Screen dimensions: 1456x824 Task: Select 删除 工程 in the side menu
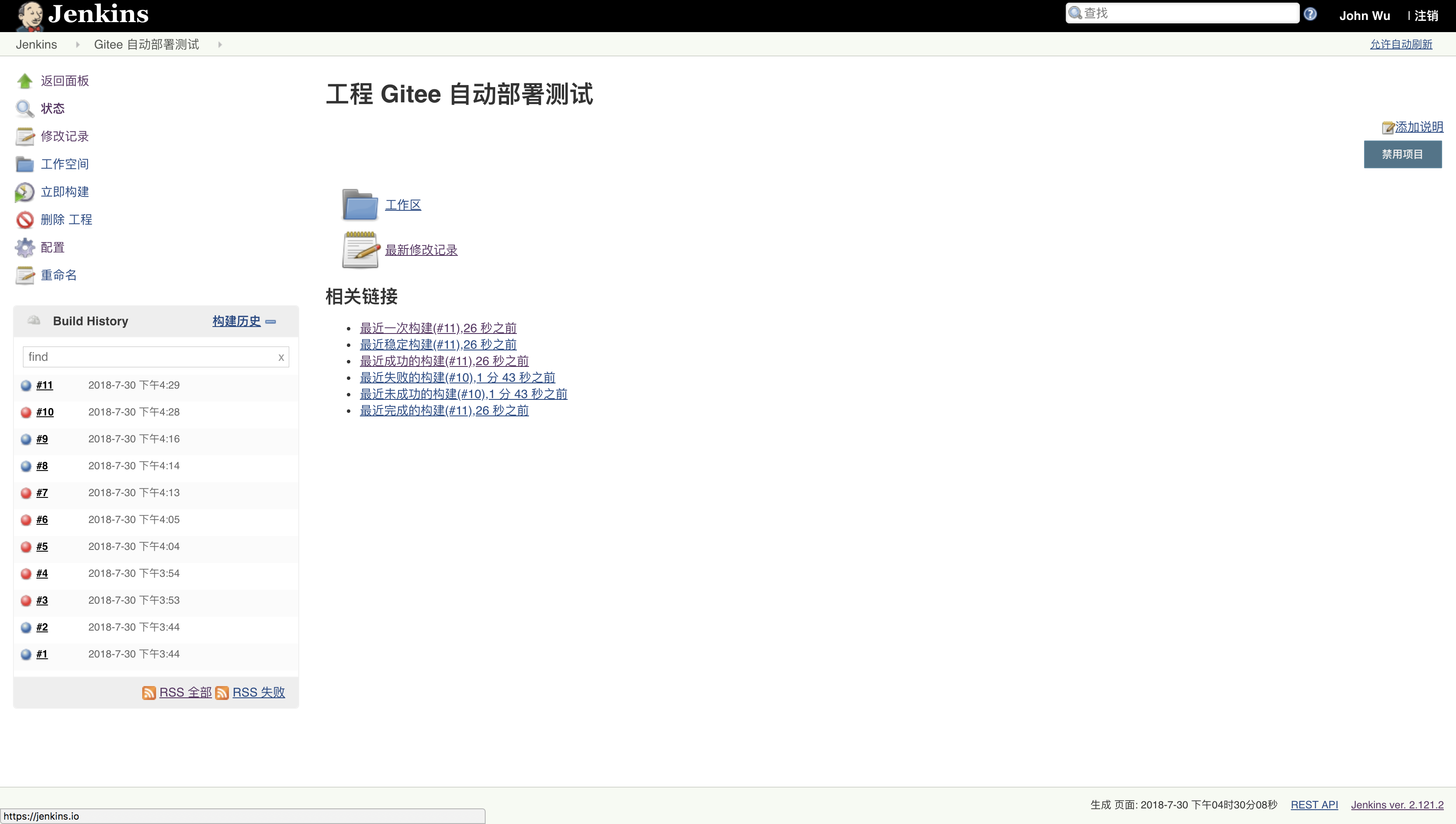pos(66,219)
